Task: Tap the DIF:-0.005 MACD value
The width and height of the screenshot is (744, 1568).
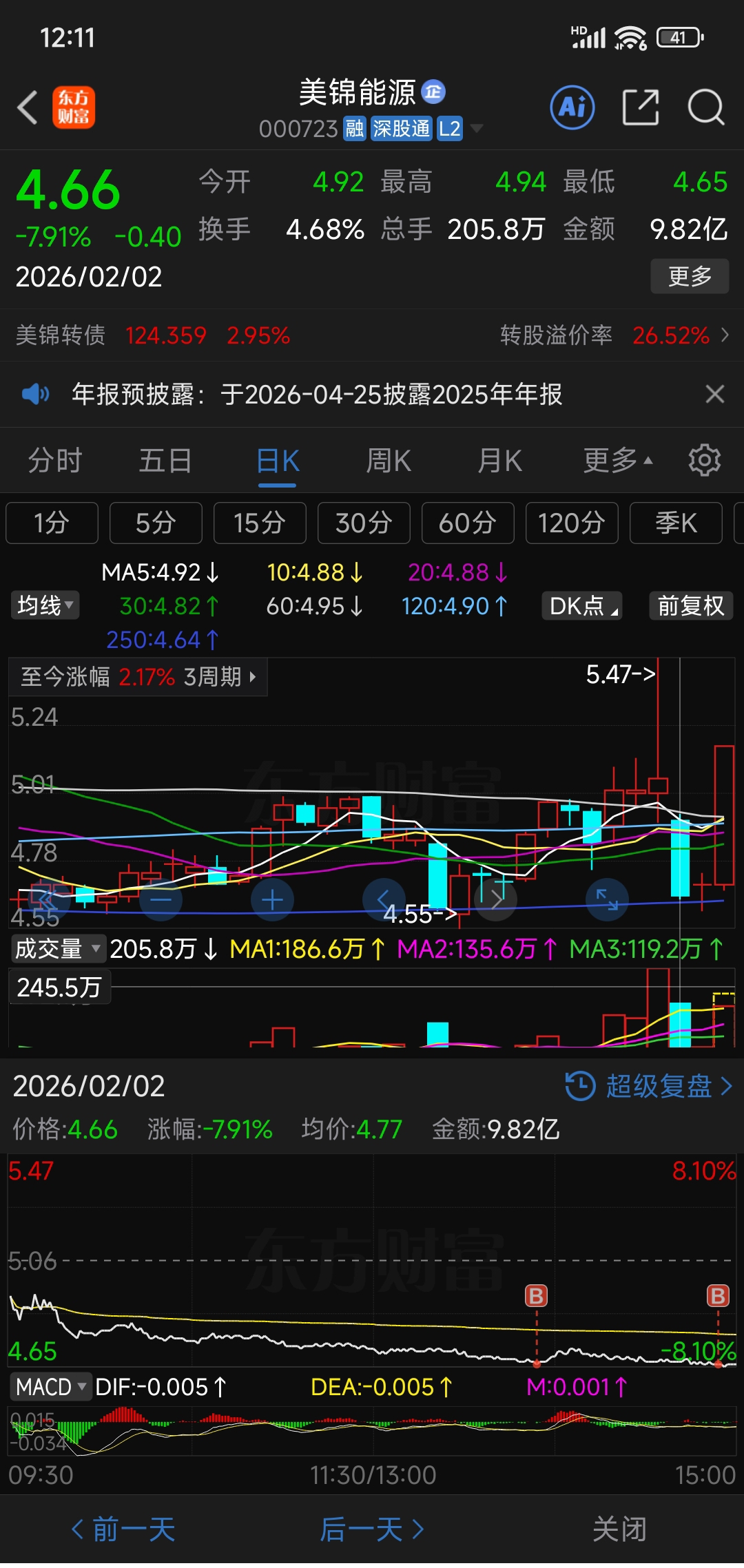Action: [161, 1387]
